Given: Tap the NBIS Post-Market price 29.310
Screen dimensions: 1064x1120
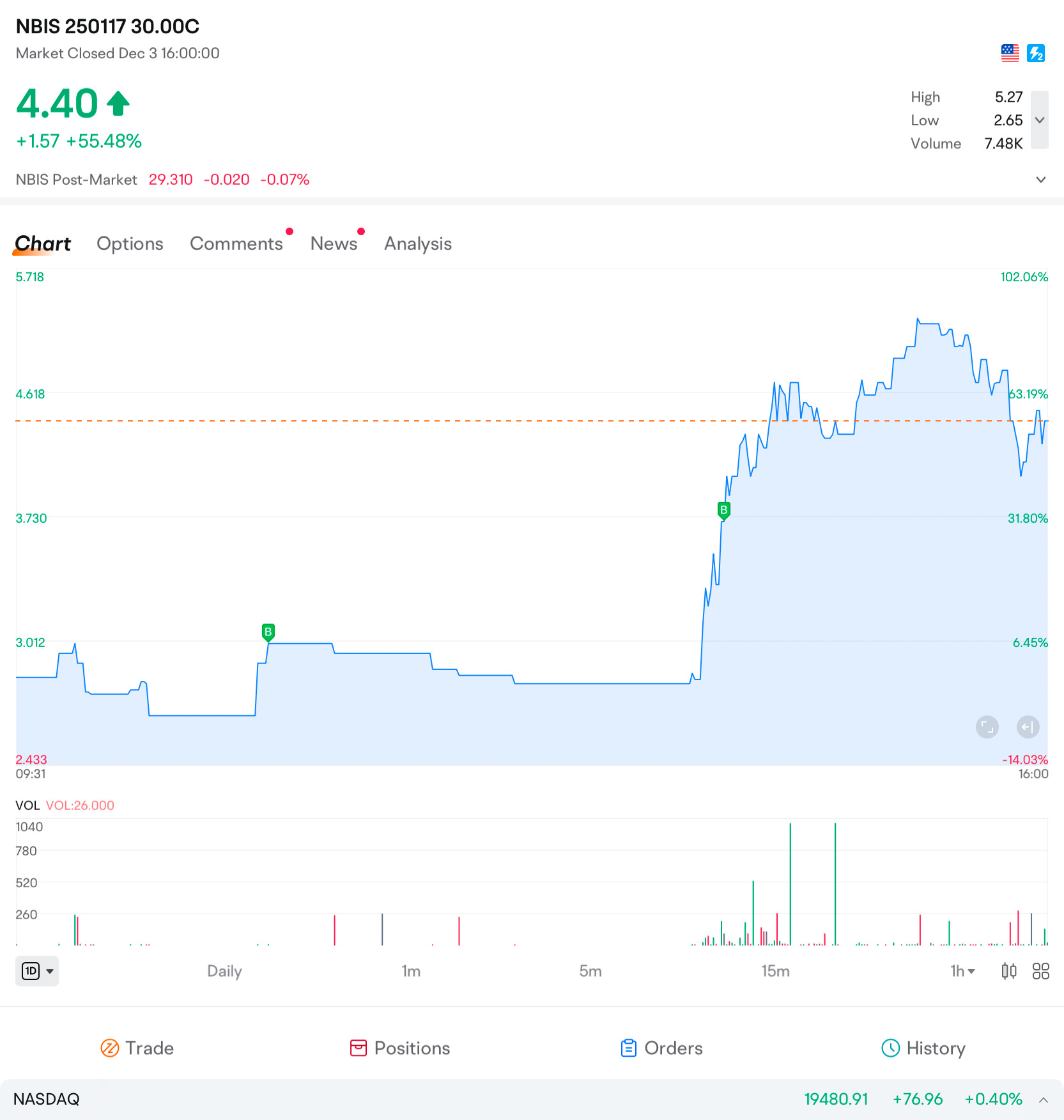Looking at the screenshot, I should point(171,180).
